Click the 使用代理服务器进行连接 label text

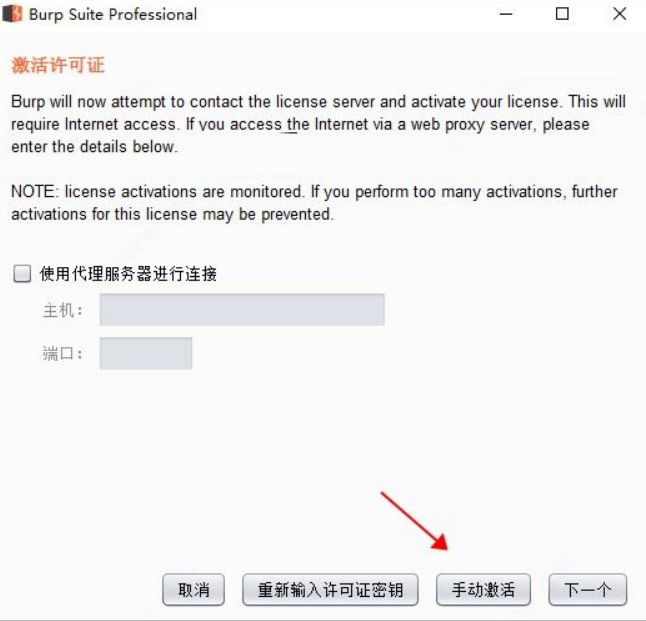click(x=128, y=274)
